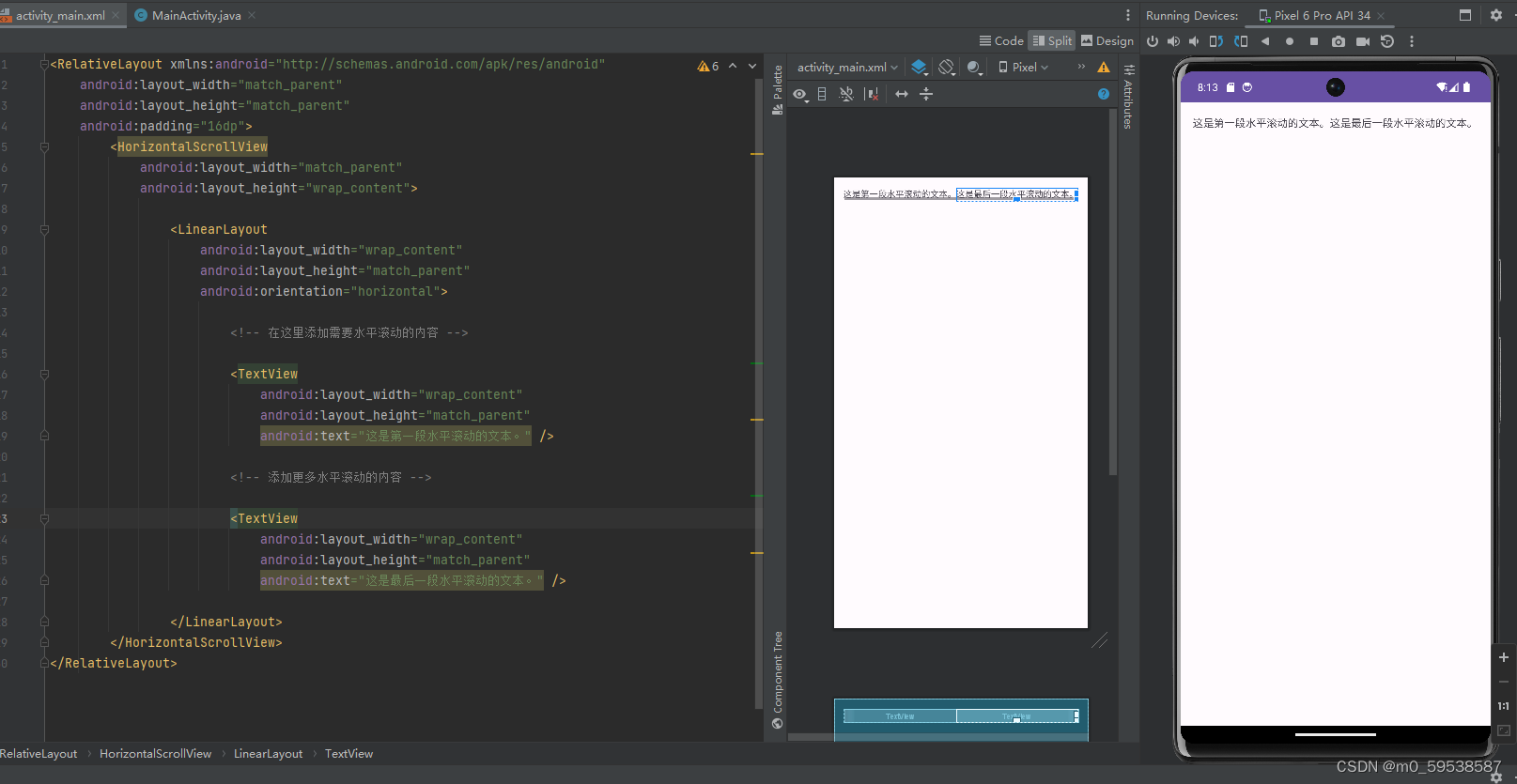This screenshot has width=1517, height=784.
Task: Switch to MainActivity.java editor tab
Action: click(195, 15)
